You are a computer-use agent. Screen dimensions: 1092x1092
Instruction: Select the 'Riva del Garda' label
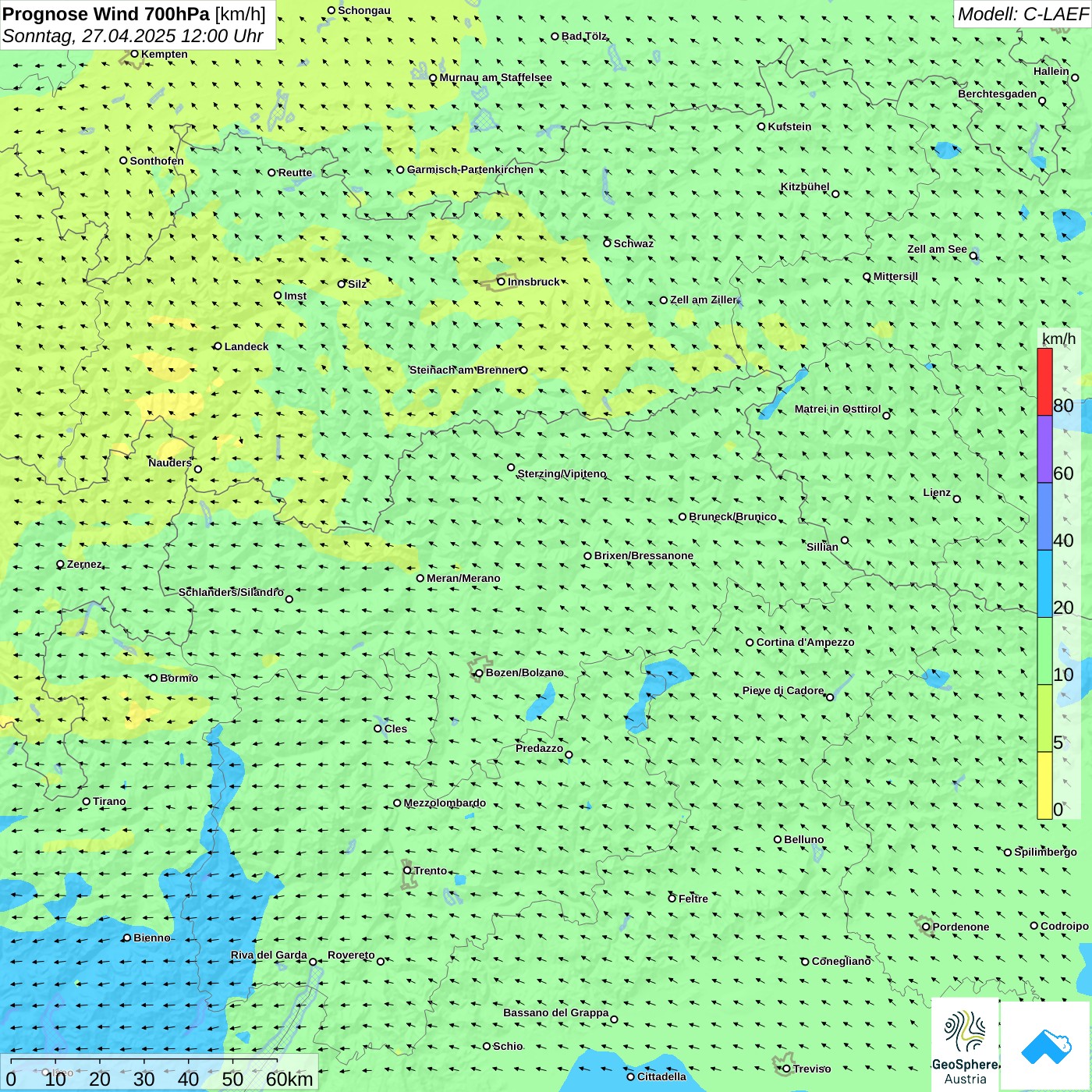(x=269, y=955)
